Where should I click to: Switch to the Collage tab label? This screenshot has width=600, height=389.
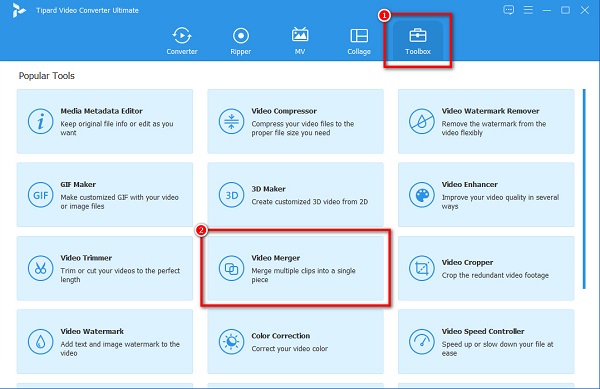359,52
